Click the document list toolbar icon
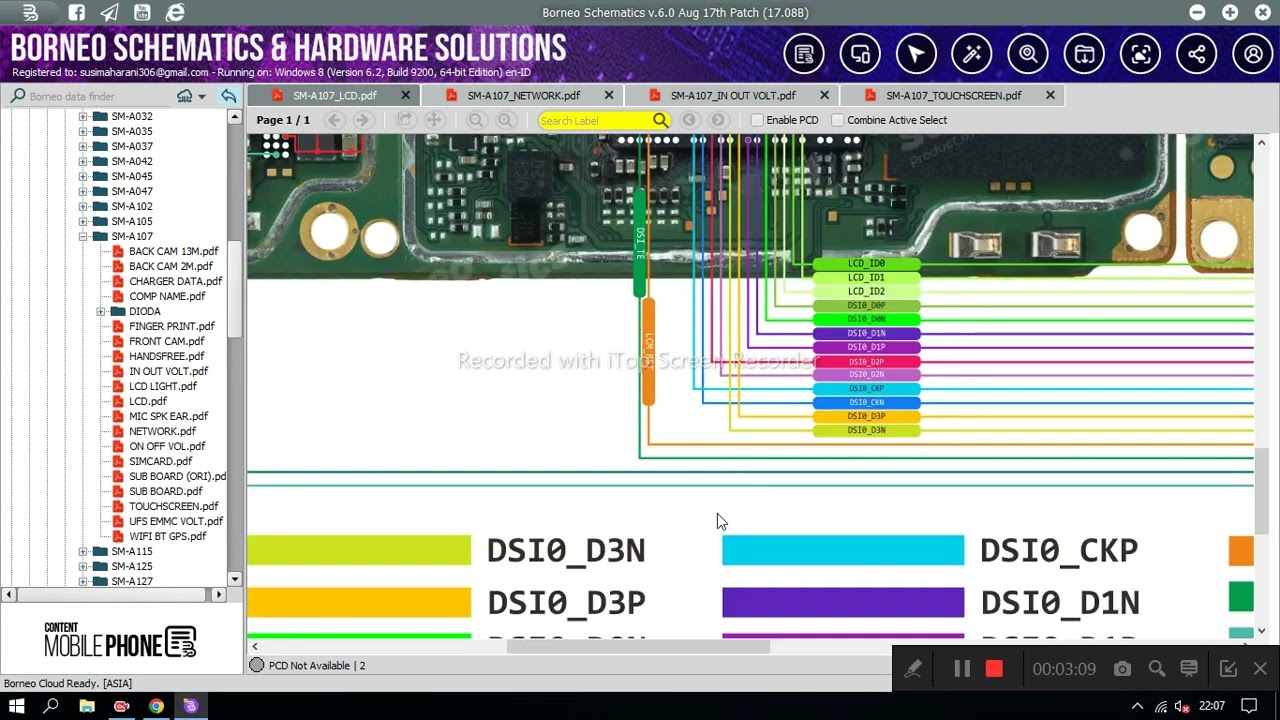Image resolution: width=1280 pixels, height=720 pixels. coord(804,54)
